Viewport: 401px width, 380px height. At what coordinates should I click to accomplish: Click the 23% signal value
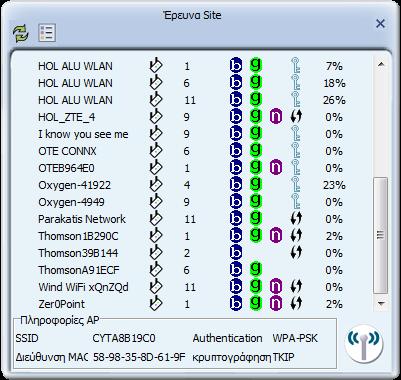[334, 185]
